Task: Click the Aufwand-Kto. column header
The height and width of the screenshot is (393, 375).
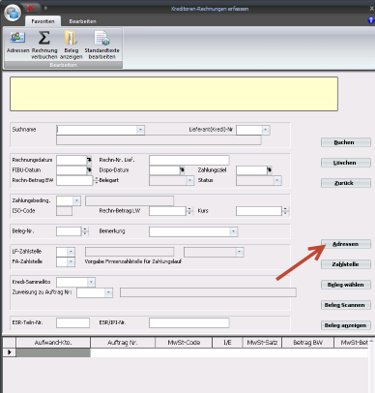Action: [53, 342]
